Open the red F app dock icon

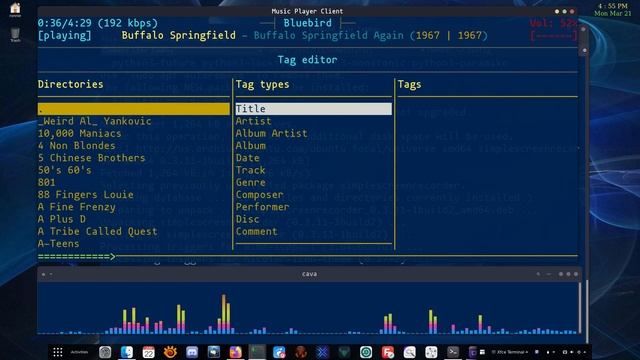pos(388,352)
